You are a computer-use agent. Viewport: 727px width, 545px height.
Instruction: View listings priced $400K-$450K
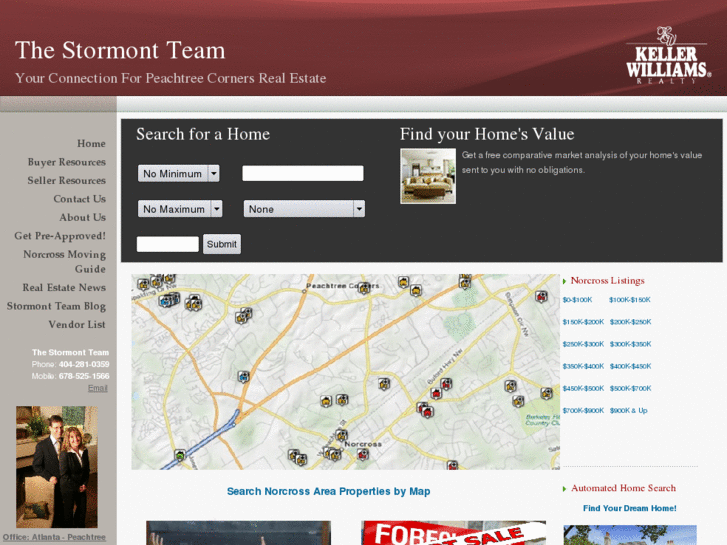coord(631,366)
